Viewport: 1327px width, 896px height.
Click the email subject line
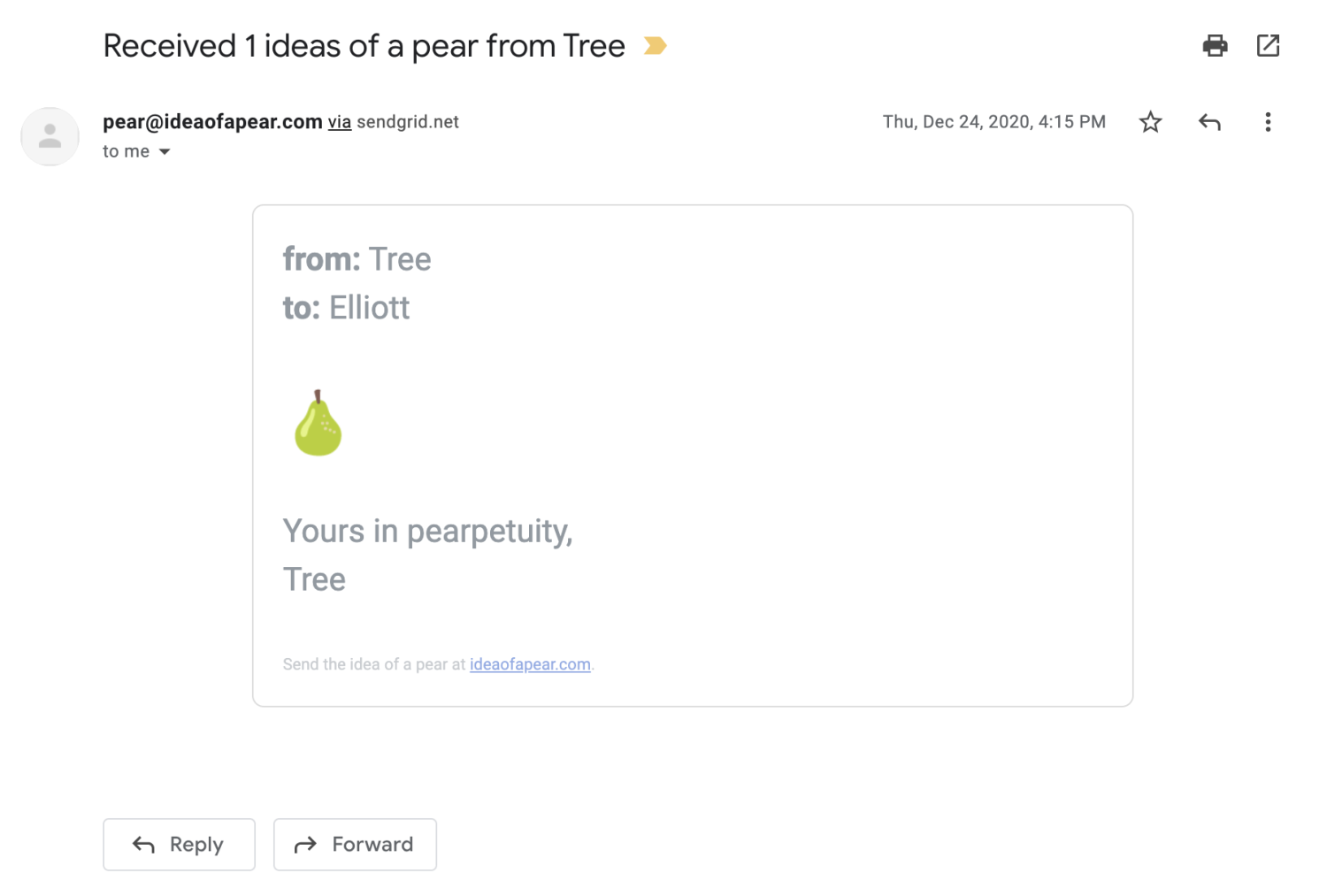tap(364, 46)
